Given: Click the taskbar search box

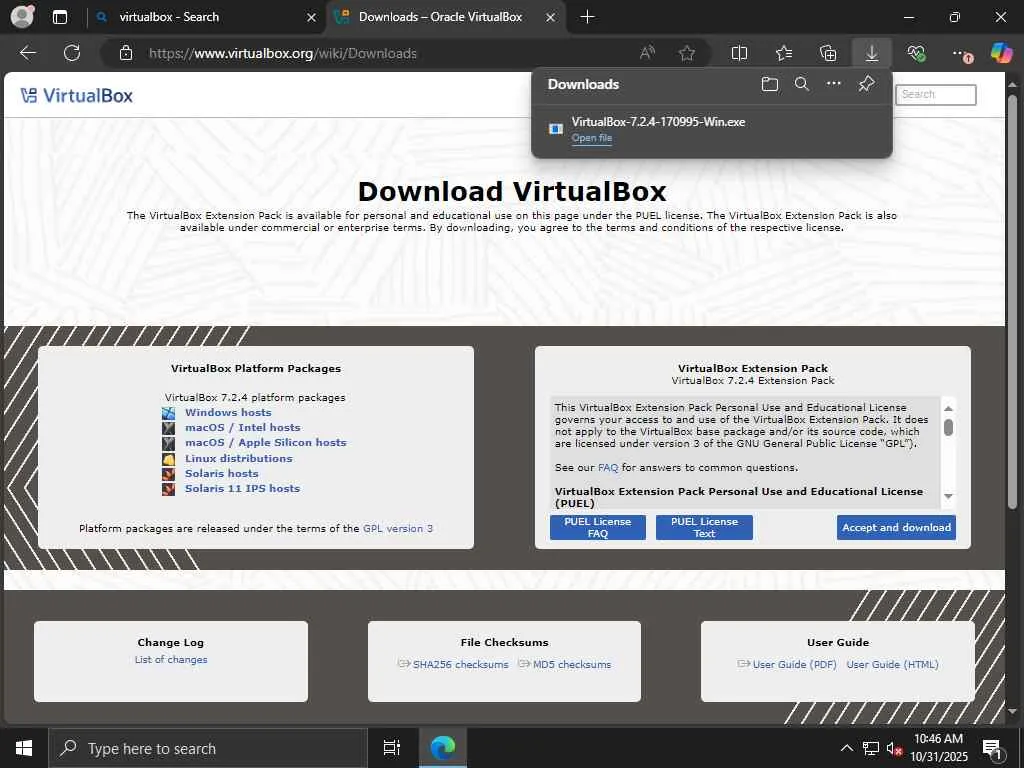Looking at the screenshot, I should click(208, 748).
